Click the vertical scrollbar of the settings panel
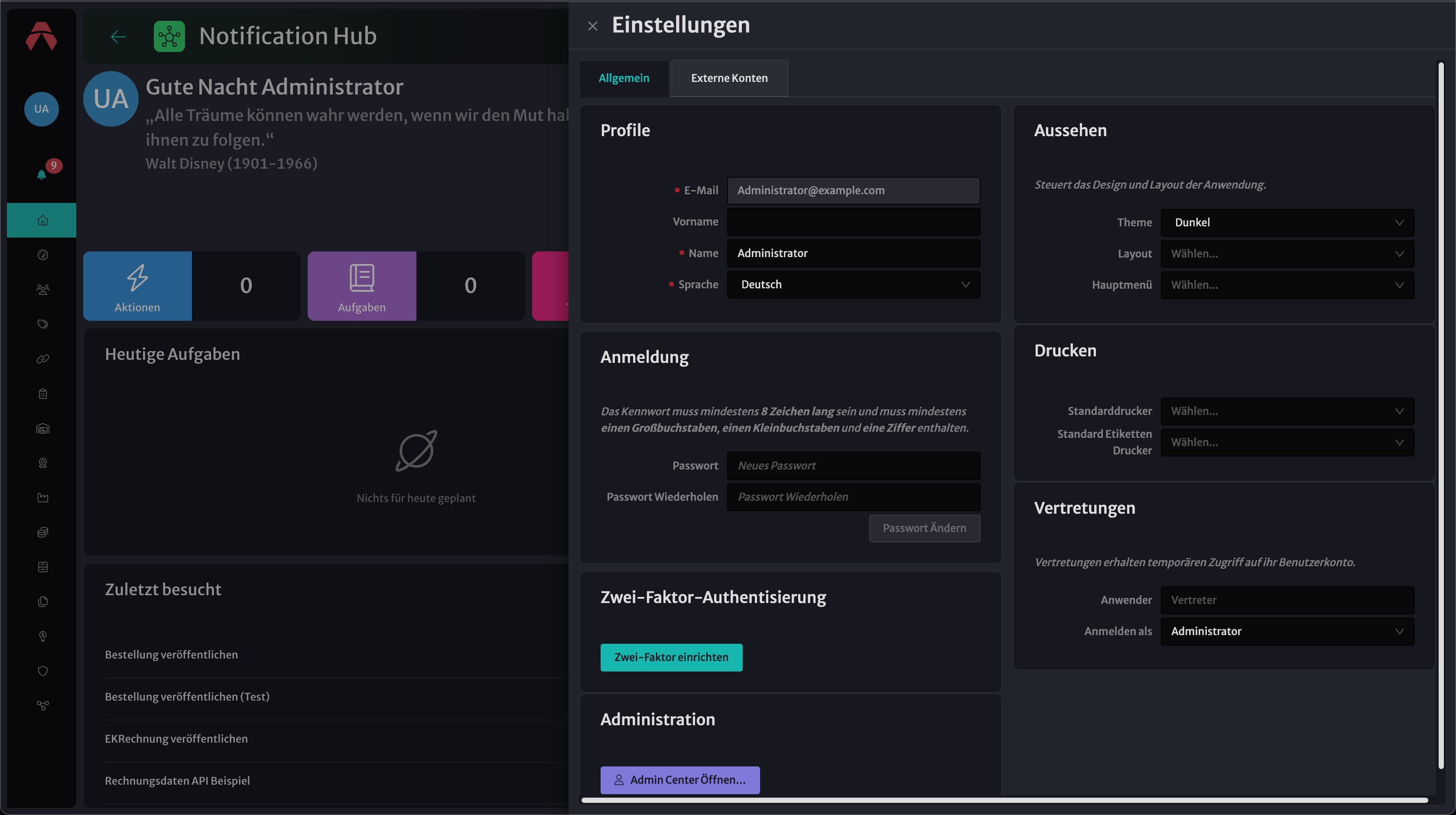 [x=1441, y=416]
